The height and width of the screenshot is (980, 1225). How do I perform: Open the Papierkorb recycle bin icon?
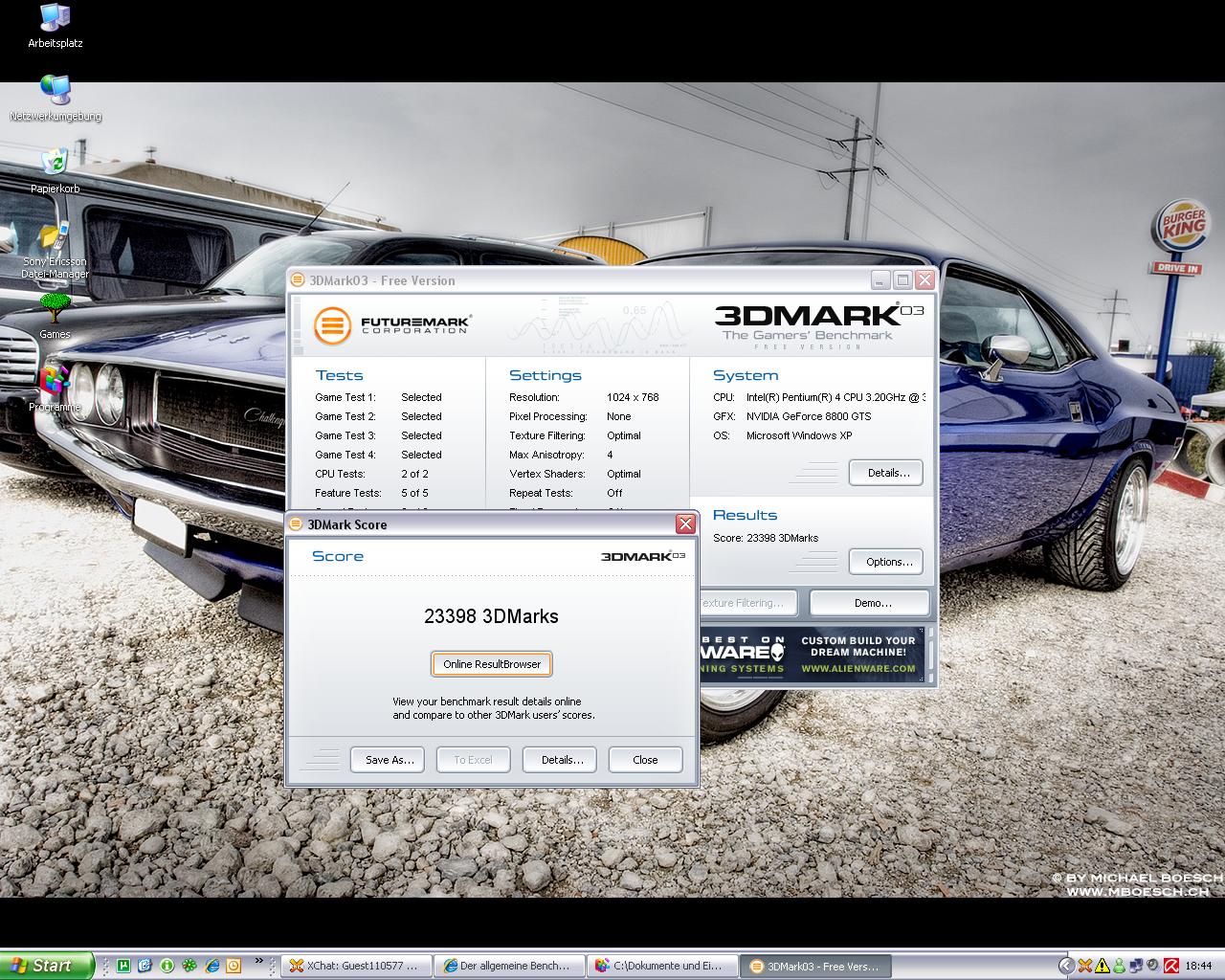tap(55, 164)
